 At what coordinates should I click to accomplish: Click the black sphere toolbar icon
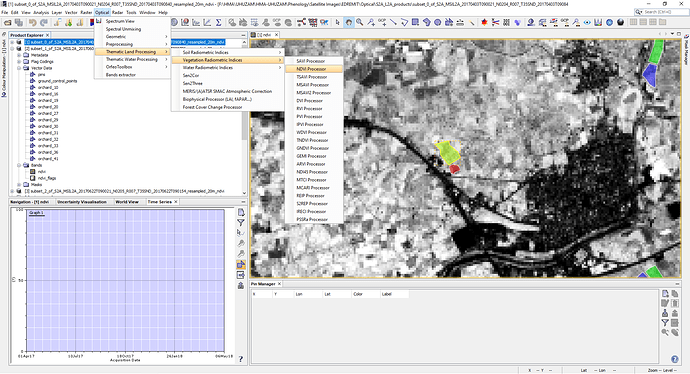pos(620,22)
